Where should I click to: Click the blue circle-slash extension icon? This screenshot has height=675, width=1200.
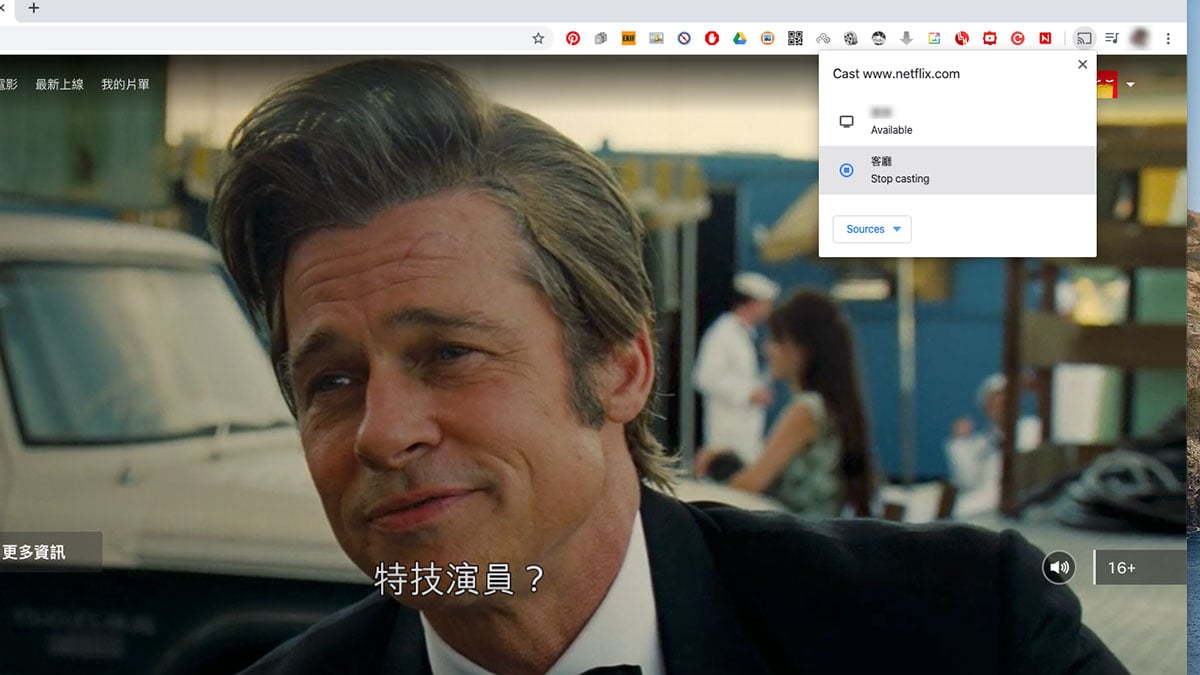(684, 38)
